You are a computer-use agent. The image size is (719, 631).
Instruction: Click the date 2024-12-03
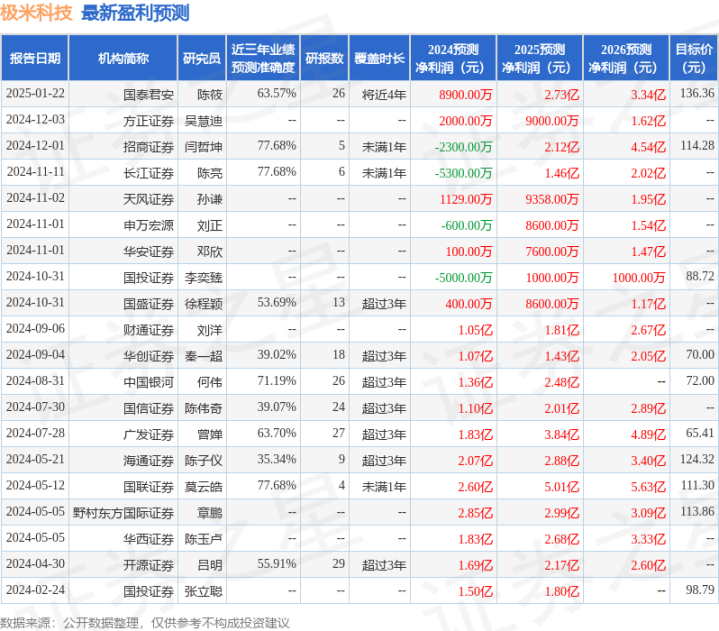(x=35, y=120)
